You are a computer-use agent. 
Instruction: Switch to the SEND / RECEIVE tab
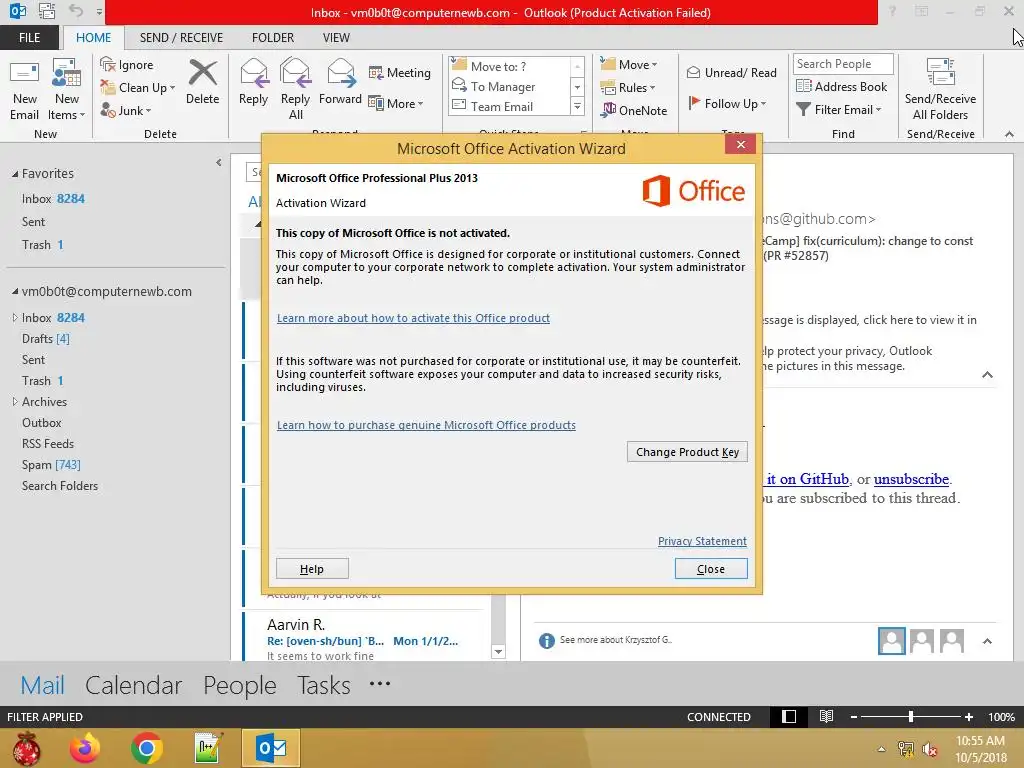pyautogui.click(x=181, y=38)
